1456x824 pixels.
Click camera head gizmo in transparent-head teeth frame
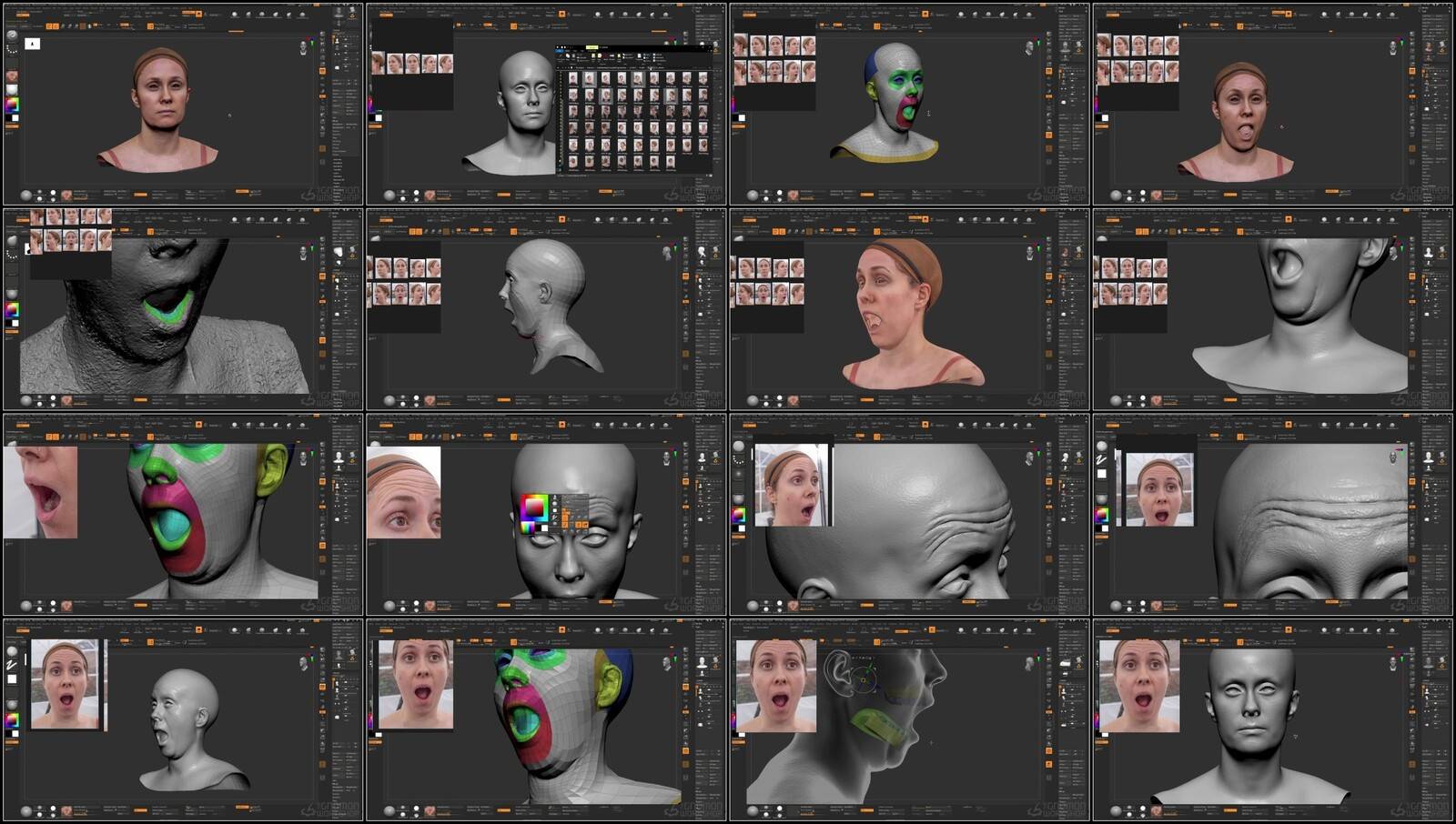coord(1029,663)
